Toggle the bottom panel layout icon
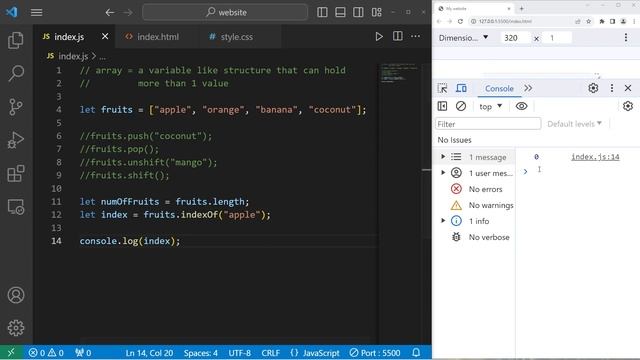Viewport: 640px width, 360px height. (x=340, y=12)
